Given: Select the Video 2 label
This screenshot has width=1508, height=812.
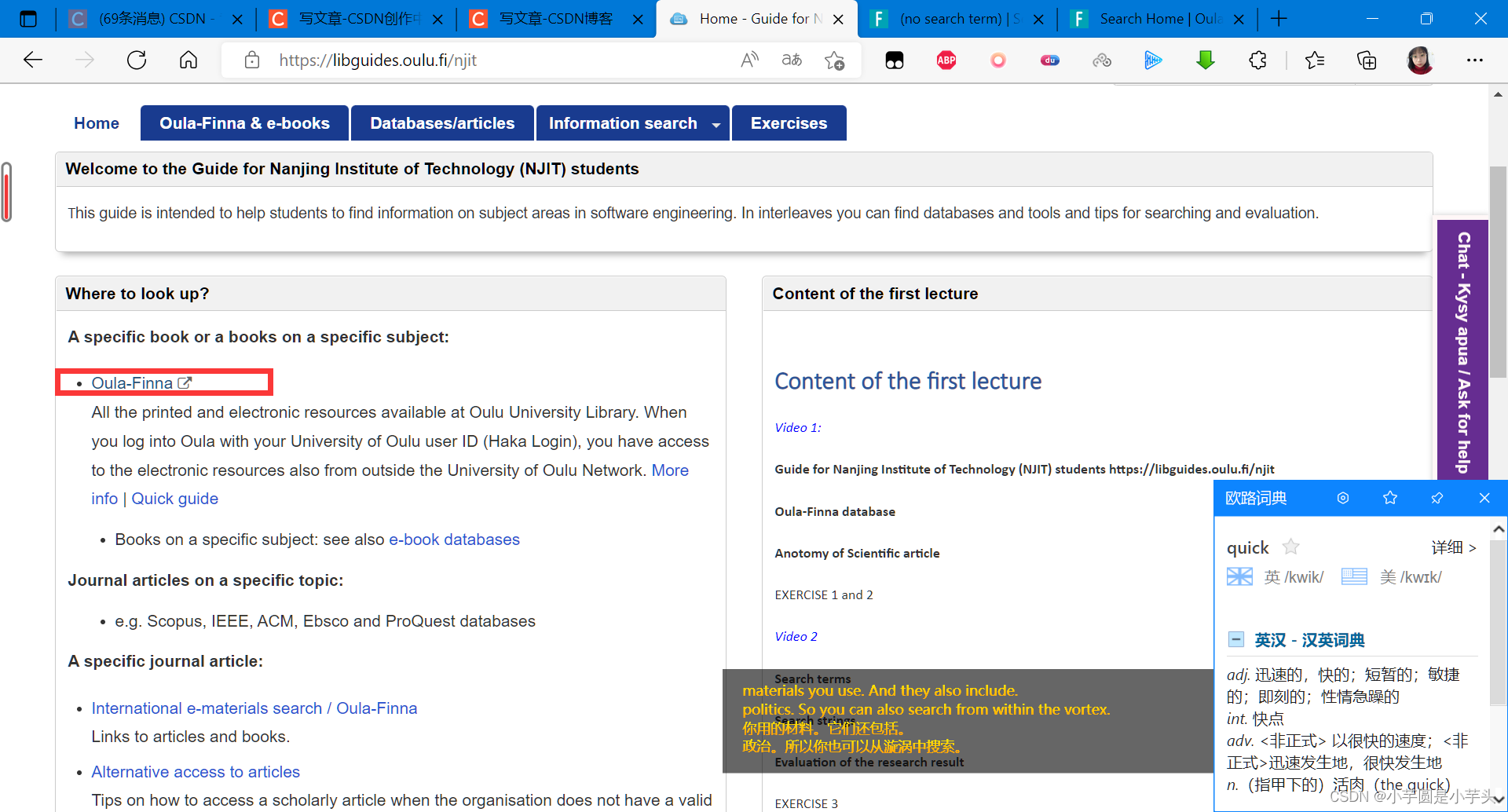Looking at the screenshot, I should (x=796, y=636).
